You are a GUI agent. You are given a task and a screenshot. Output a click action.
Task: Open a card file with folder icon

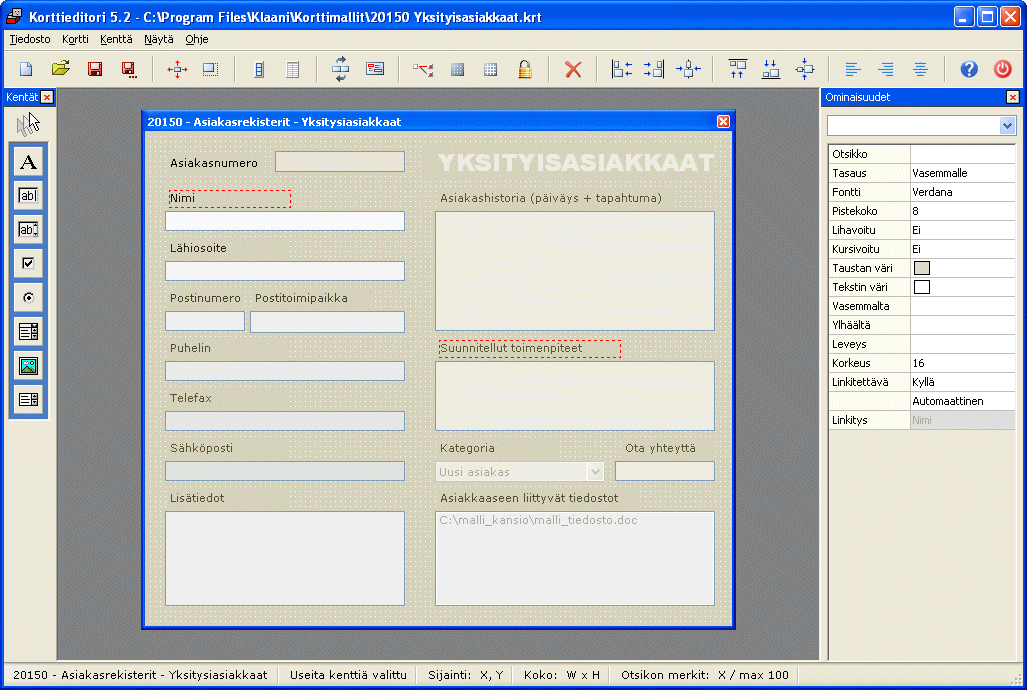click(61, 69)
